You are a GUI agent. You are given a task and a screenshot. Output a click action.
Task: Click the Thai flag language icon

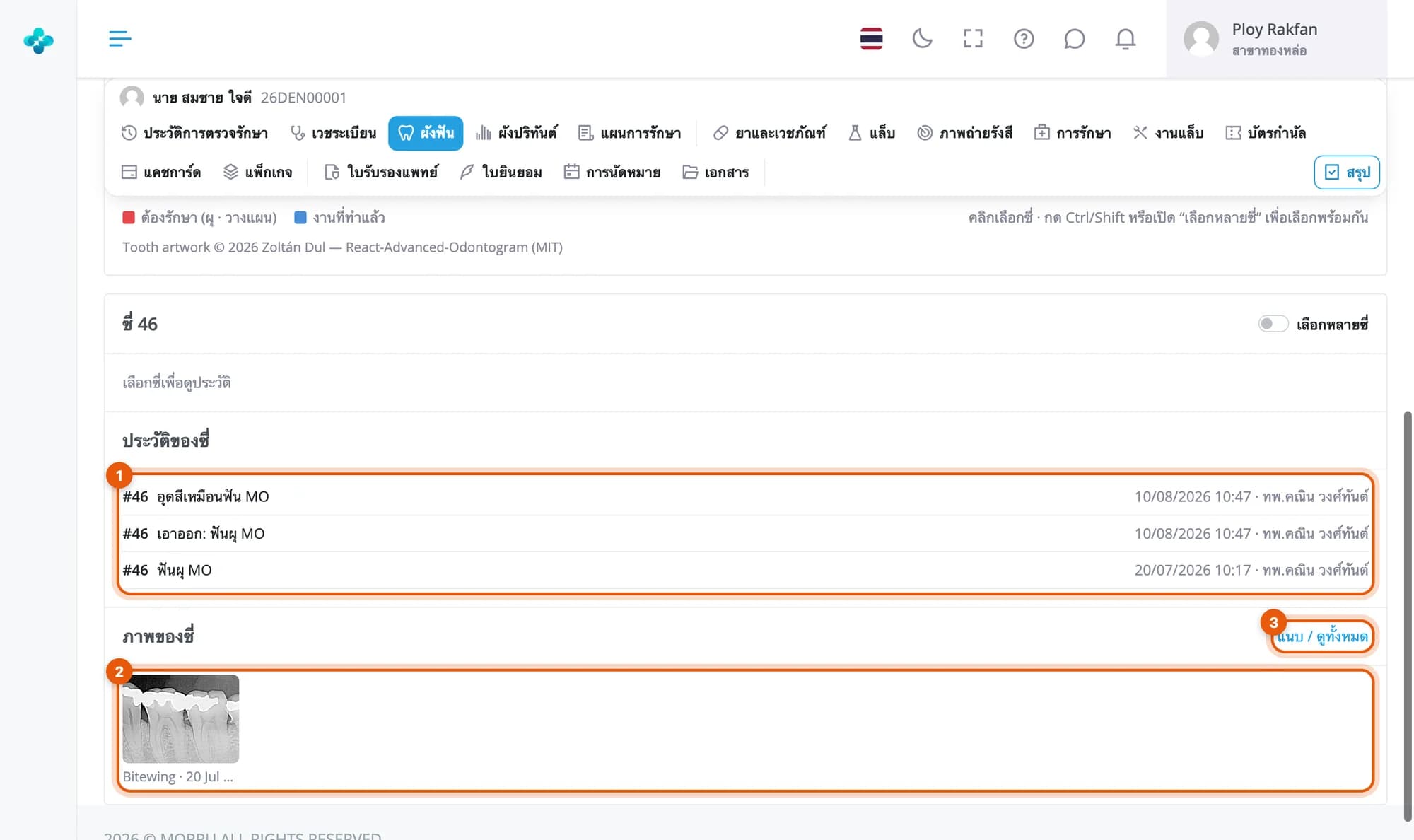(x=871, y=38)
